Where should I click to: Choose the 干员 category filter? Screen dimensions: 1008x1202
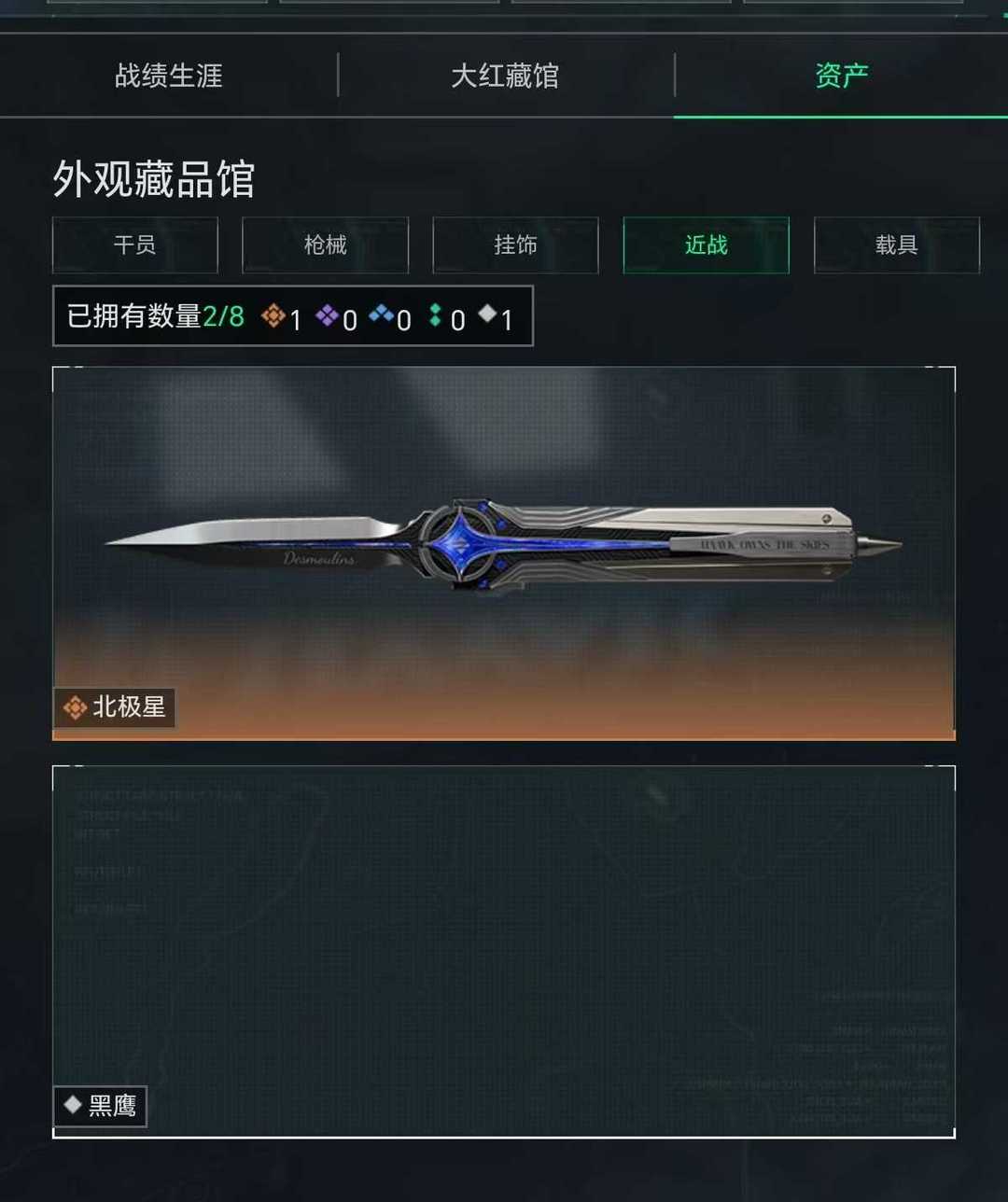pyautogui.click(x=135, y=245)
